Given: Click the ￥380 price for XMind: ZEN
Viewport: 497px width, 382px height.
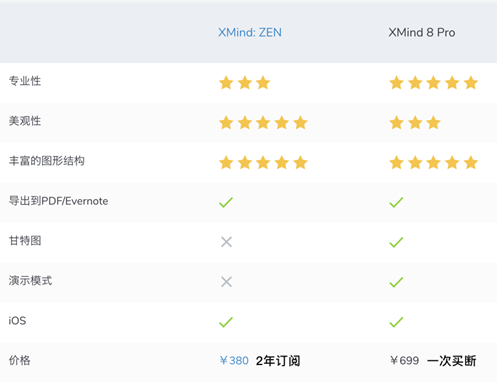Looking at the screenshot, I should click(x=234, y=361).
